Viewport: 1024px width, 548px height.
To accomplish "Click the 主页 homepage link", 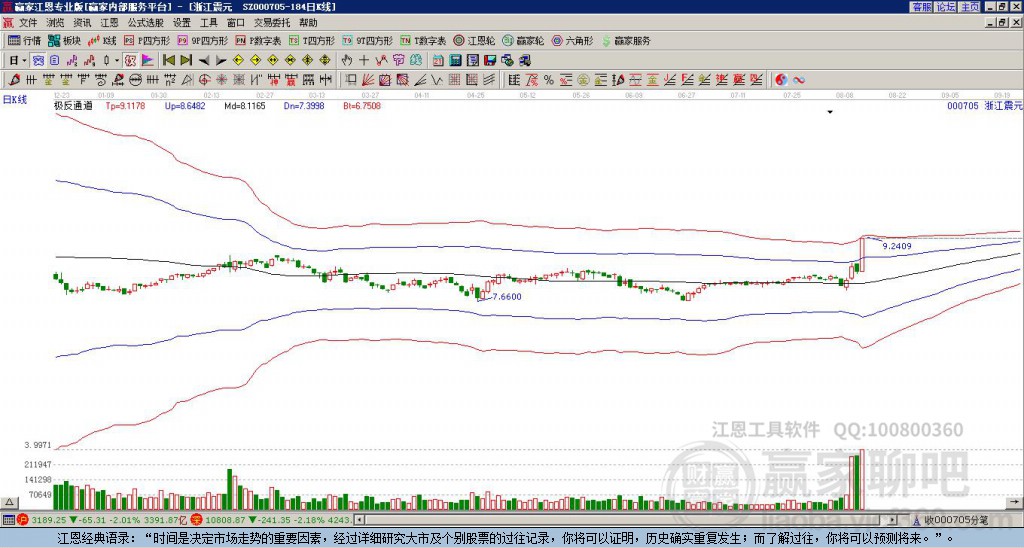I will pyautogui.click(x=969, y=7).
